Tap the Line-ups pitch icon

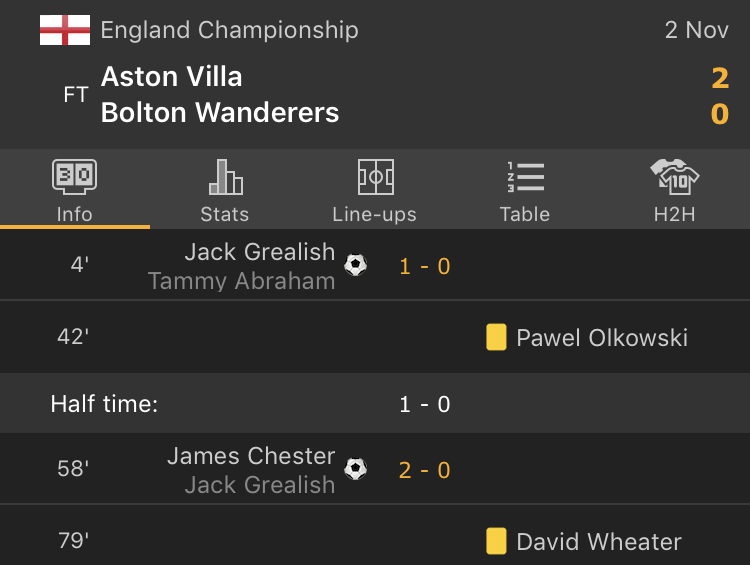(375, 177)
